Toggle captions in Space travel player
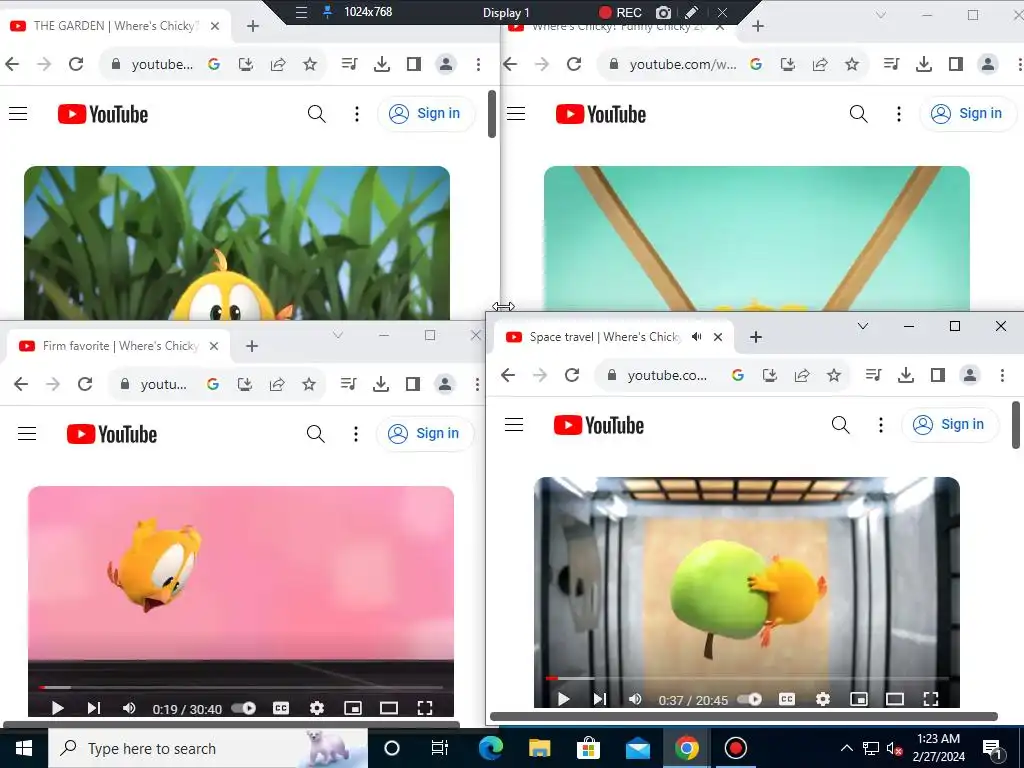Viewport: 1024px width, 768px height. click(x=787, y=699)
